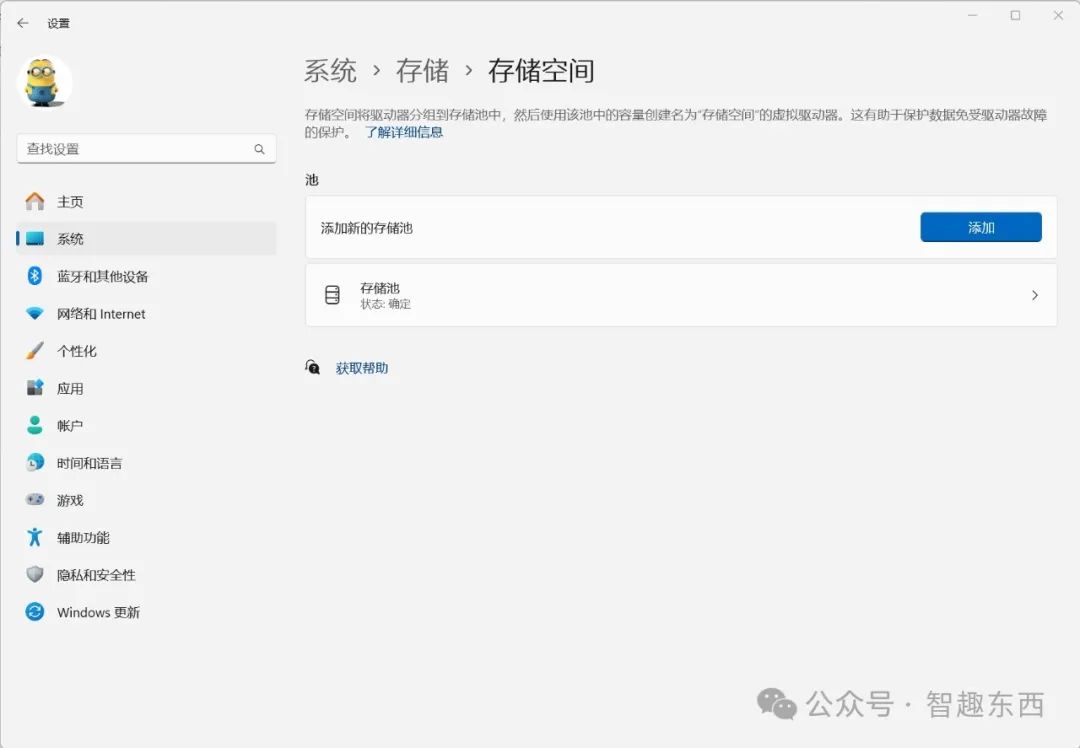Click the 获取帮助 help link

click(361, 368)
